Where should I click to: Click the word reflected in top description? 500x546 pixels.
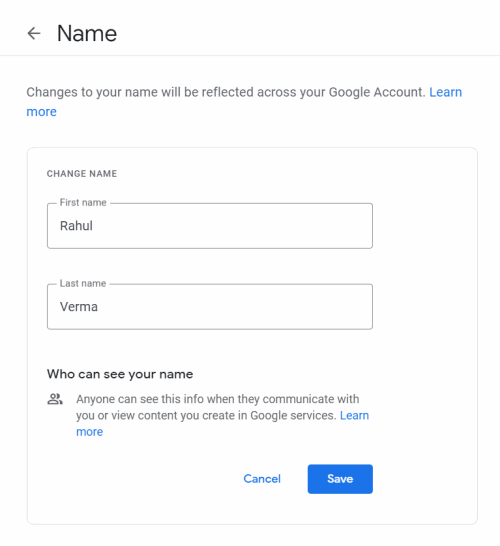coord(228,92)
